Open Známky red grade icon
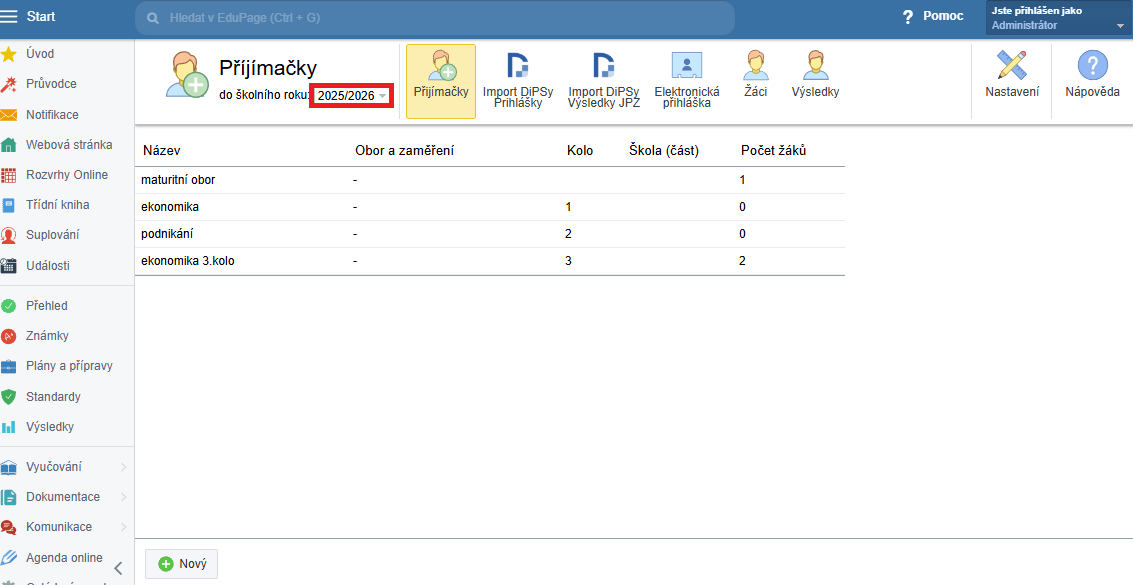The image size is (1133, 585). 9,337
